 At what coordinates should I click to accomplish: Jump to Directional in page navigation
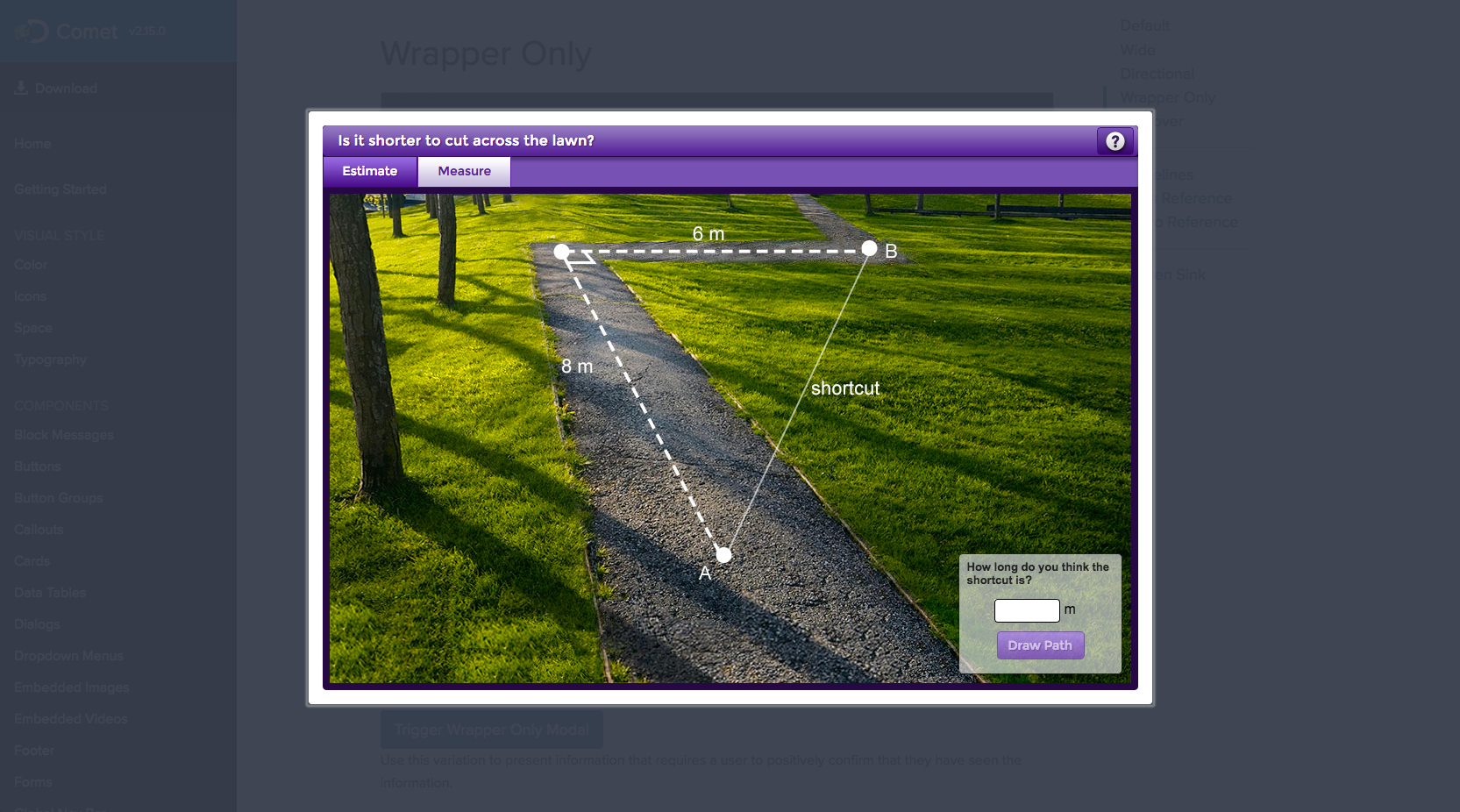click(1157, 74)
